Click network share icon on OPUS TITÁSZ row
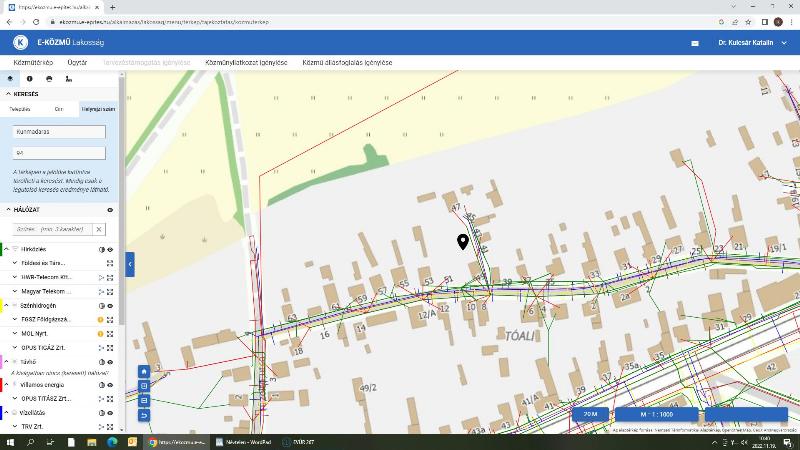The width and height of the screenshot is (800, 450). click(x=101, y=399)
